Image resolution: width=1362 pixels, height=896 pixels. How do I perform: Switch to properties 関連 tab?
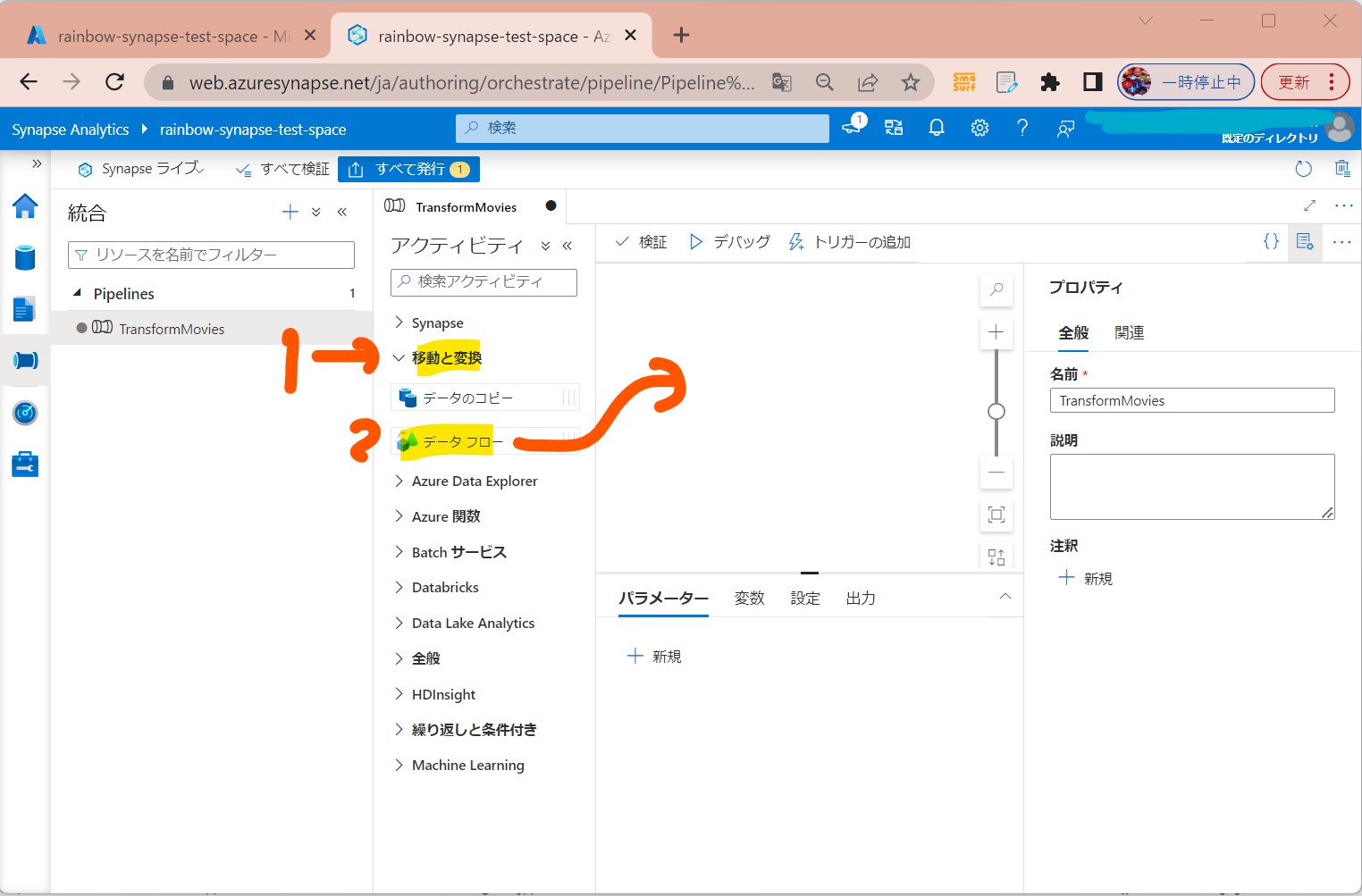(1129, 333)
